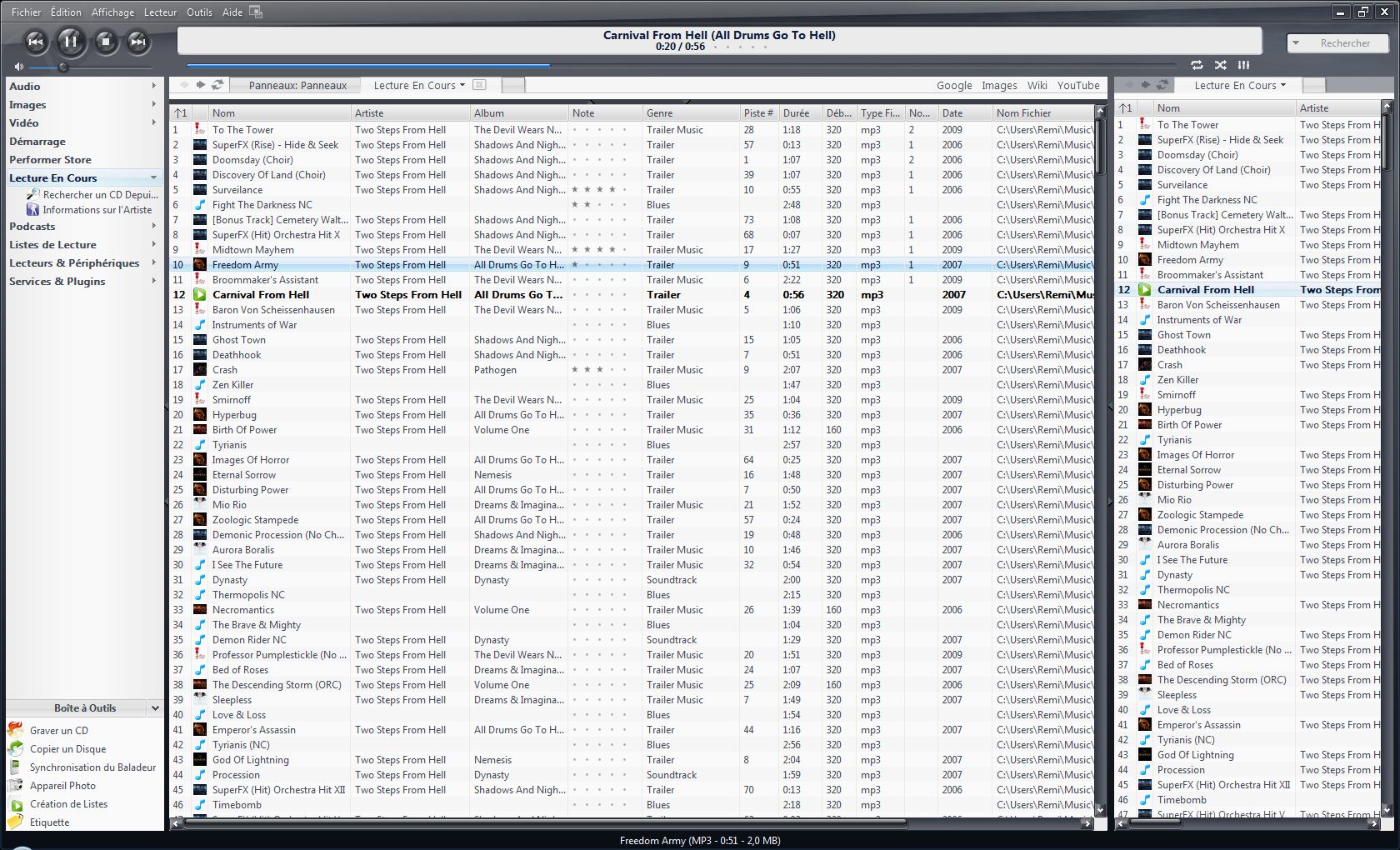Mute audio via the speaker icon
This screenshot has height=850, width=1400.
pos(18,67)
